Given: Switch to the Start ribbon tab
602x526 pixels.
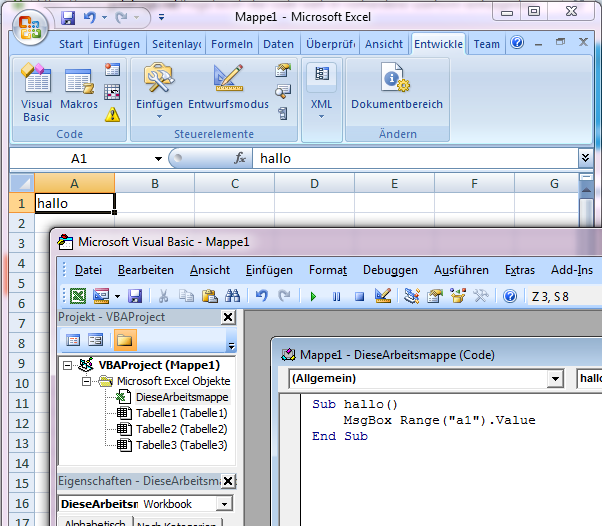Looking at the screenshot, I should tap(71, 44).
